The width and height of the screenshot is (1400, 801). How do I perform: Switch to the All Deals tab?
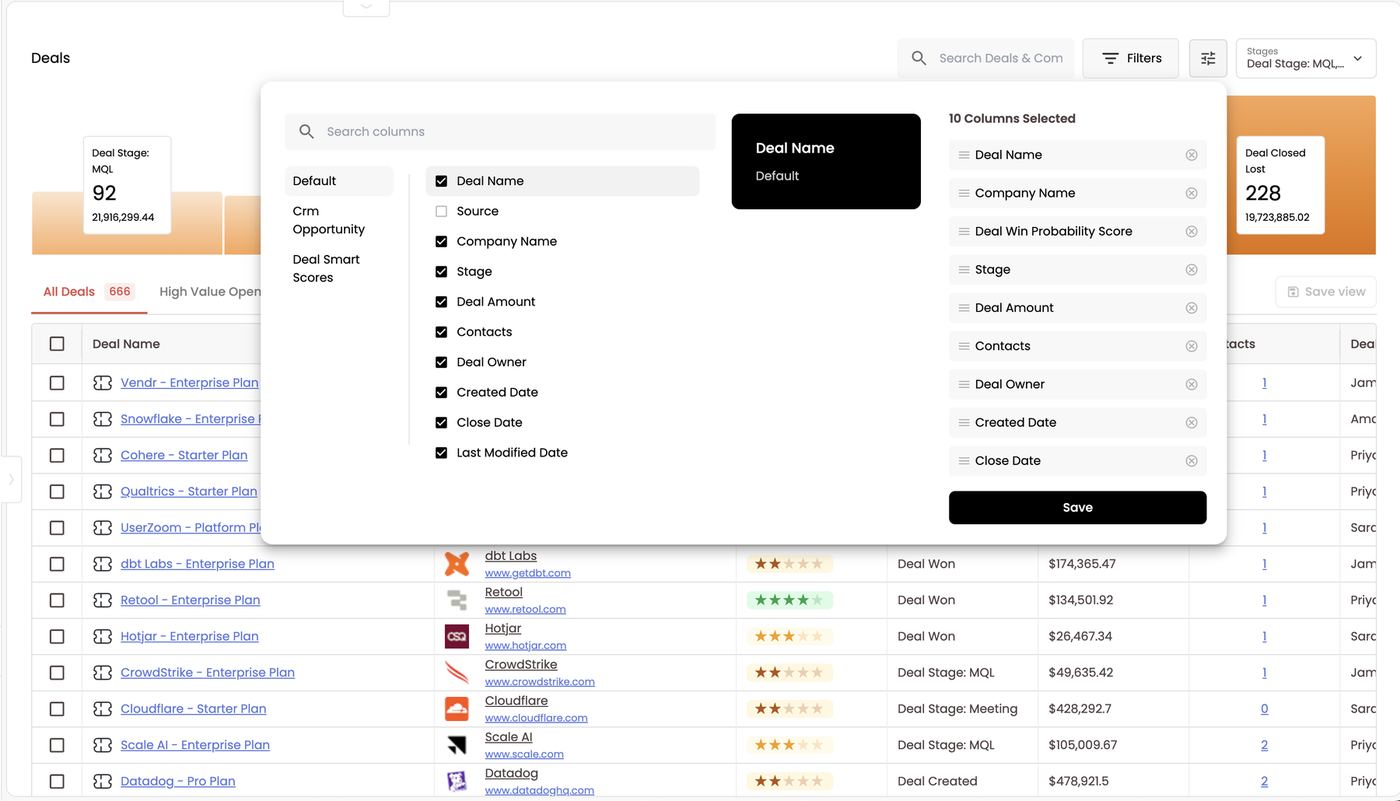pyautogui.click(x=88, y=292)
